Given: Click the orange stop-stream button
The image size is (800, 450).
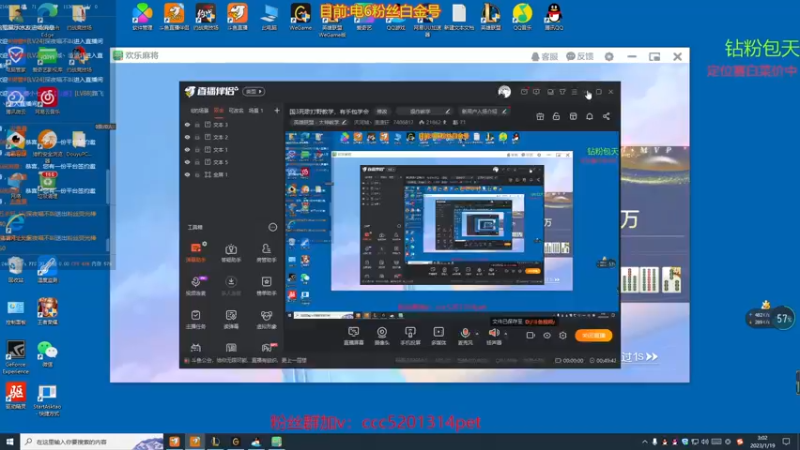Looking at the screenshot, I should pos(593,335).
